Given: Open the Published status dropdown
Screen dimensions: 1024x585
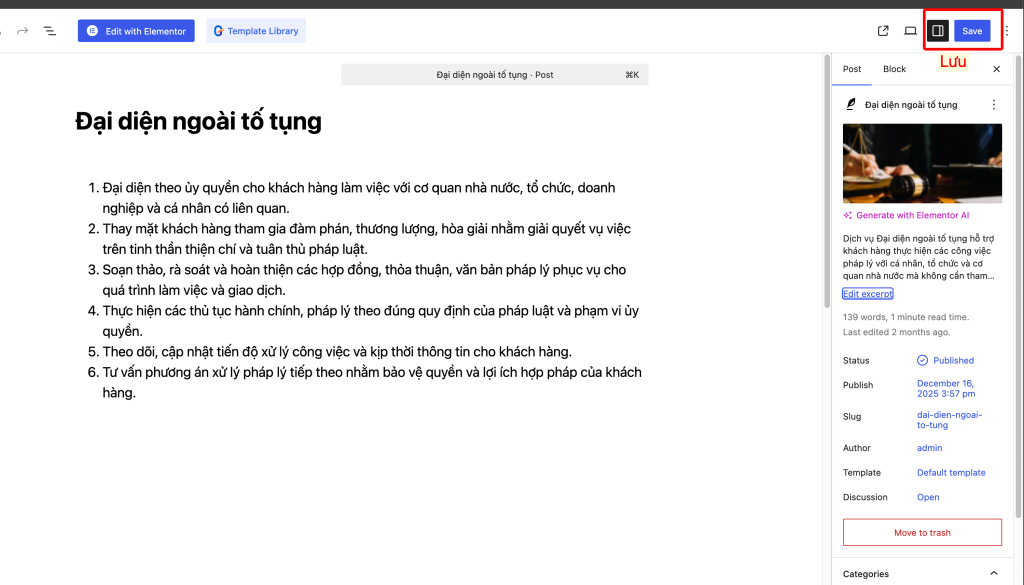Looking at the screenshot, I should pyautogui.click(x=945, y=360).
